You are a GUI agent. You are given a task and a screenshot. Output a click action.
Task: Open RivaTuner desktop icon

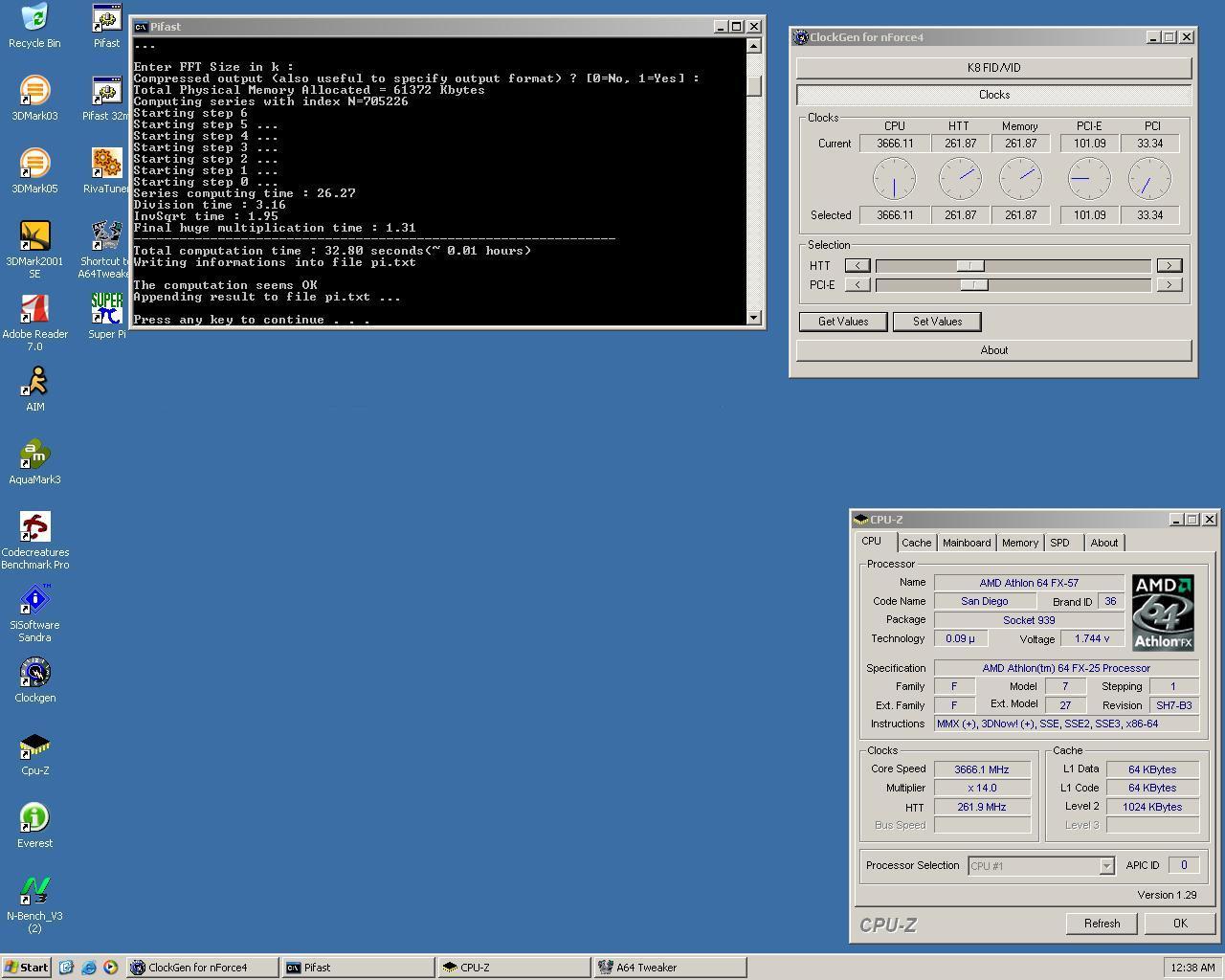[106, 171]
